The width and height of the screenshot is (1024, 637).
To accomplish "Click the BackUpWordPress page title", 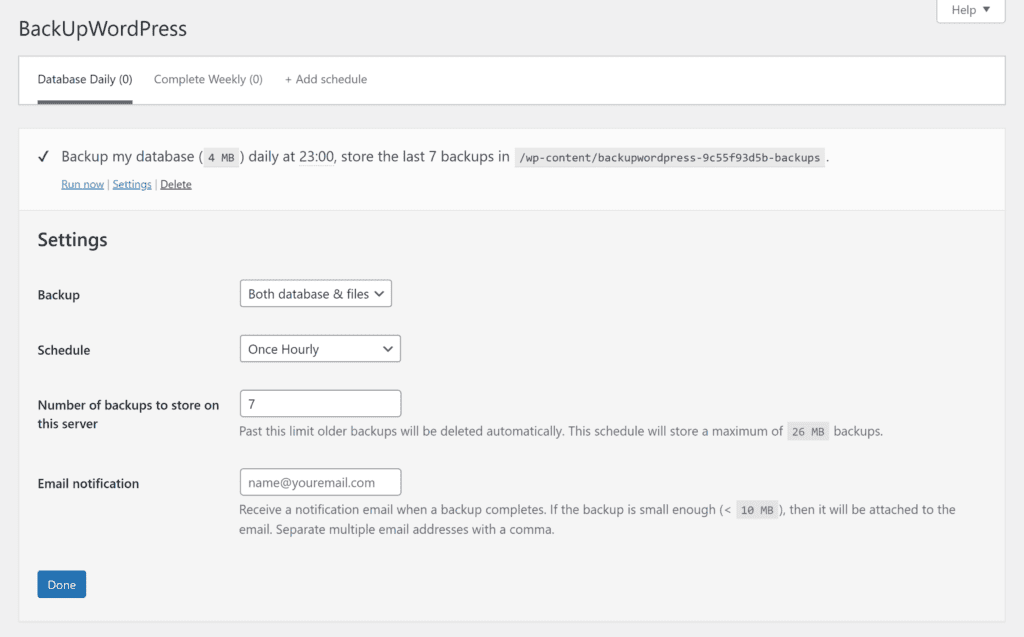I will (103, 29).
